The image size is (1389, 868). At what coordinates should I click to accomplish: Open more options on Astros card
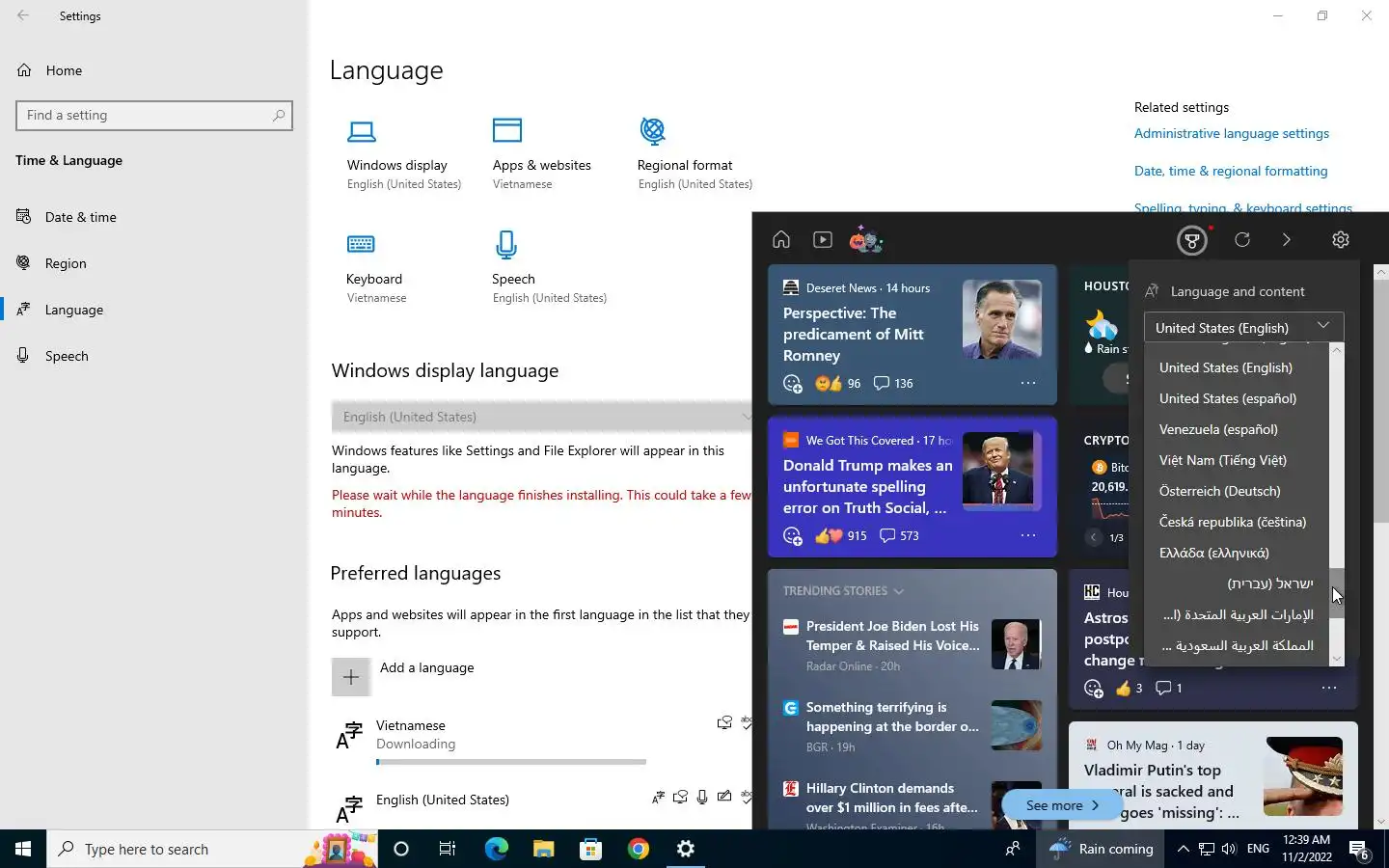(1329, 688)
